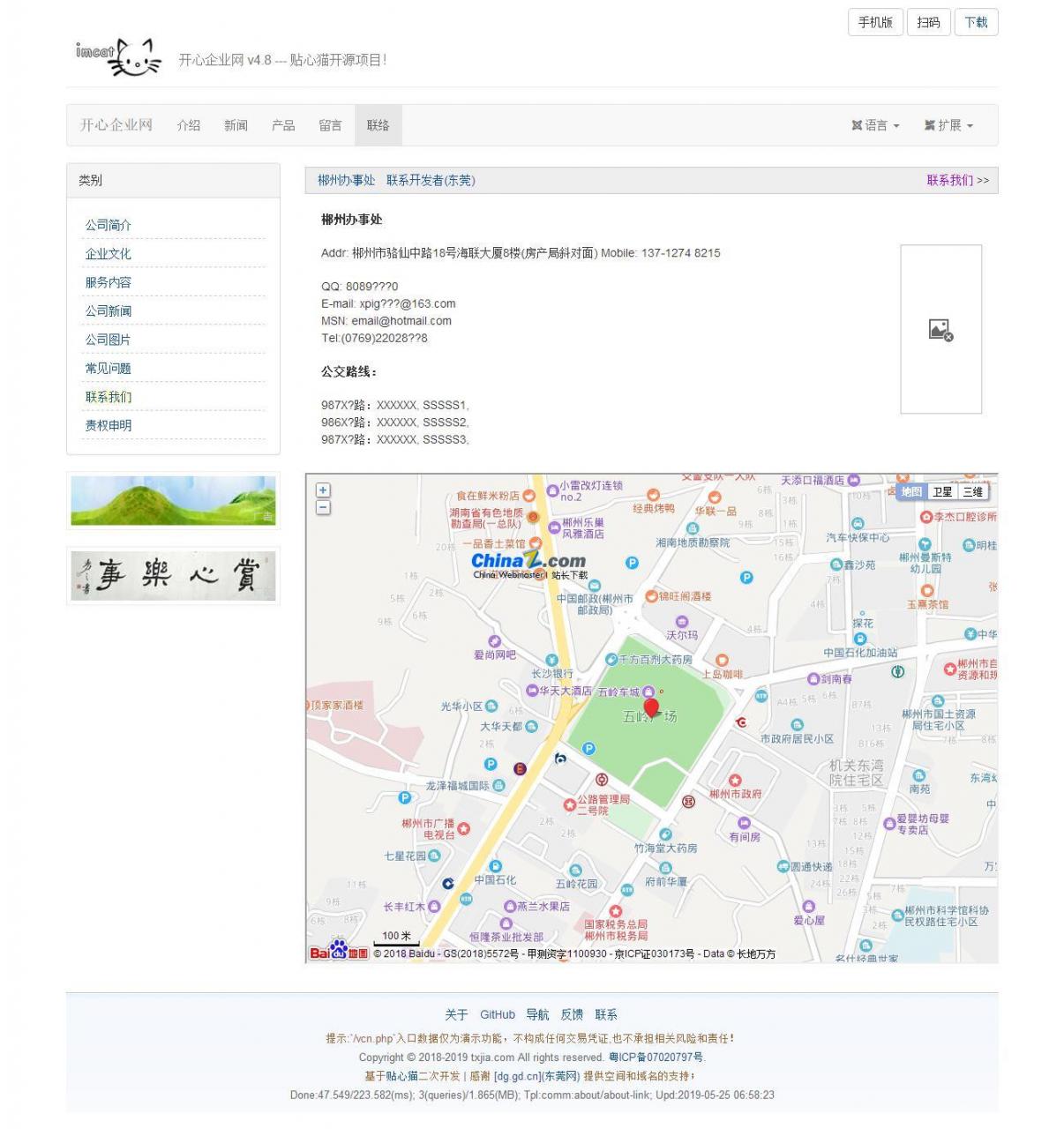1064x1129 pixels.
Task: Click 公路管理局二号院 marker on map
Action: 570,804
